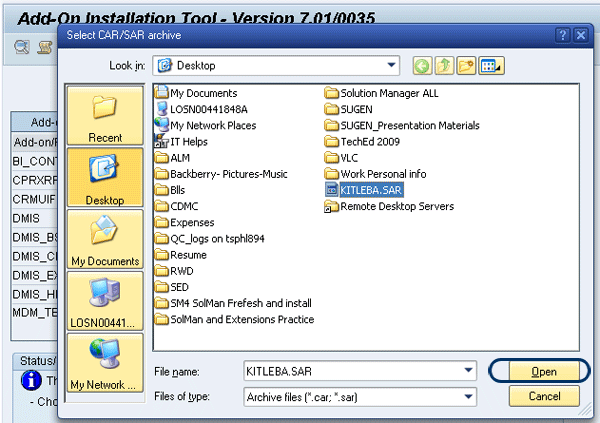The height and width of the screenshot is (423, 600).
Task: Expand the Files of type dropdown
Action: (x=467, y=397)
